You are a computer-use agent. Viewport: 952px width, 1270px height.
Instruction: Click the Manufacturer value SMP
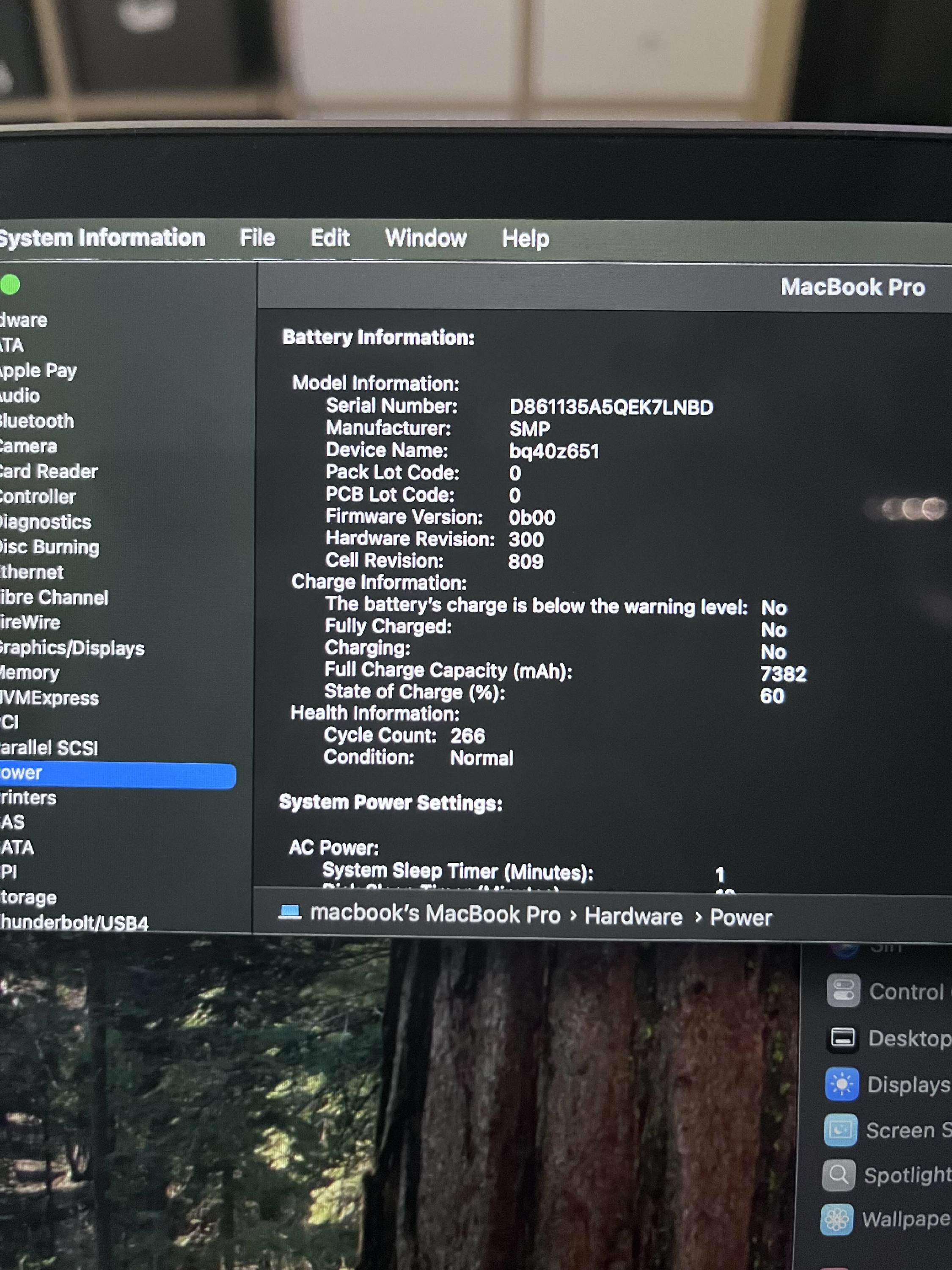(530, 429)
